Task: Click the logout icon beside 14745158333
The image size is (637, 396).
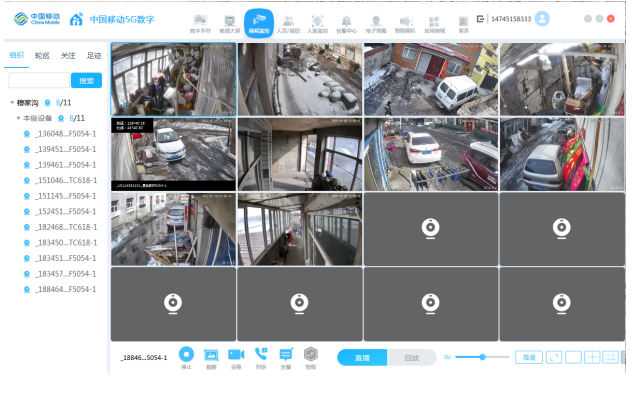Action: coord(480,19)
